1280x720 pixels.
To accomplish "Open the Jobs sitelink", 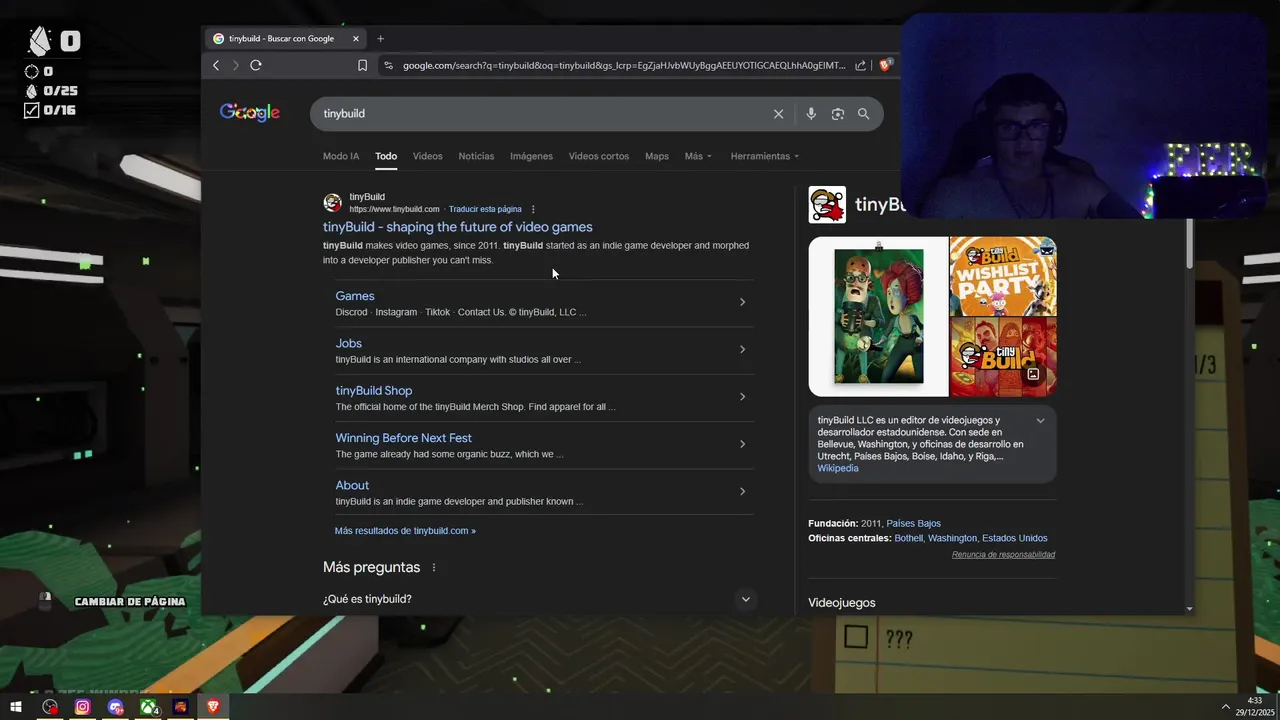I will click(x=348, y=343).
